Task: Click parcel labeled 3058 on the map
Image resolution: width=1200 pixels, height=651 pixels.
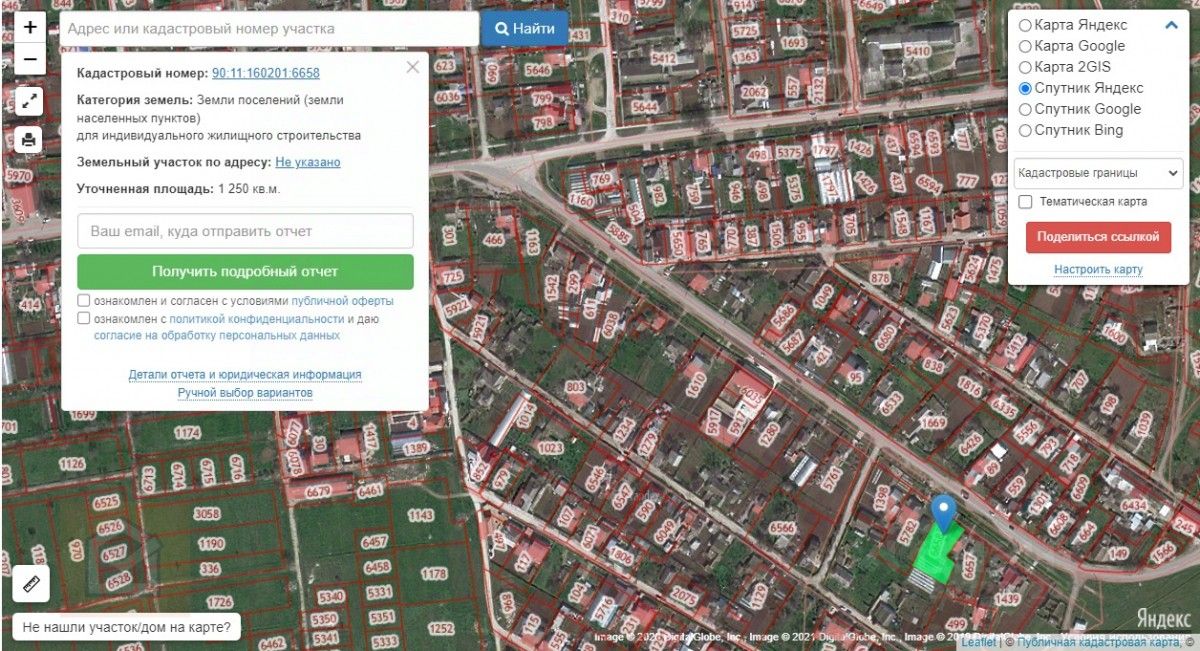Action: point(207,514)
